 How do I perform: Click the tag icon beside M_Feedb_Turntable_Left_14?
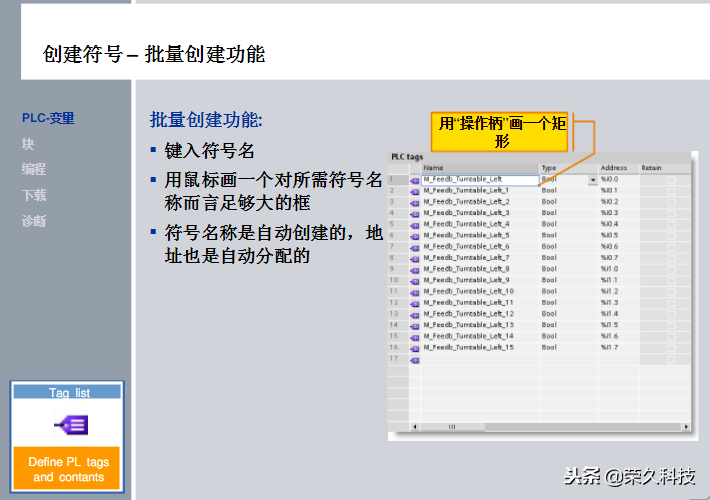[x=415, y=338]
